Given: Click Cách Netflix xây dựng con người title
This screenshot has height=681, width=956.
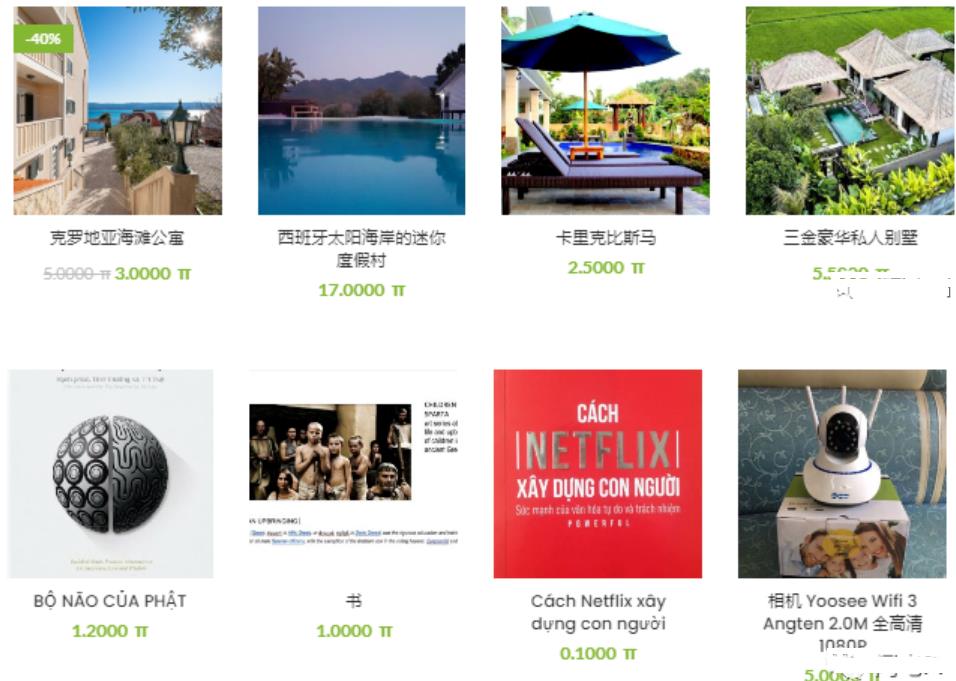Looking at the screenshot, I should tap(598, 612).
